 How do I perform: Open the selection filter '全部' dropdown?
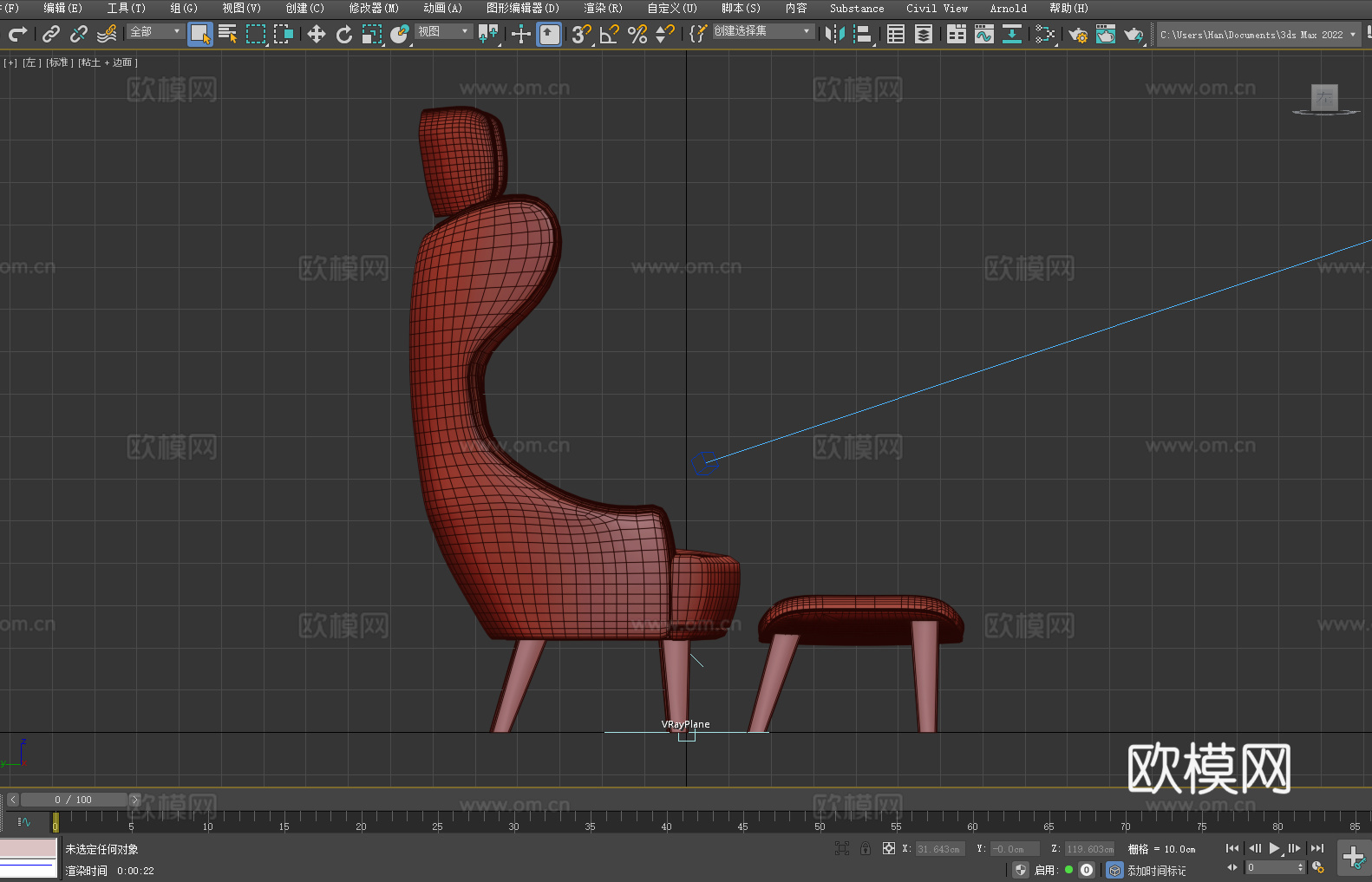click(156, 31)
